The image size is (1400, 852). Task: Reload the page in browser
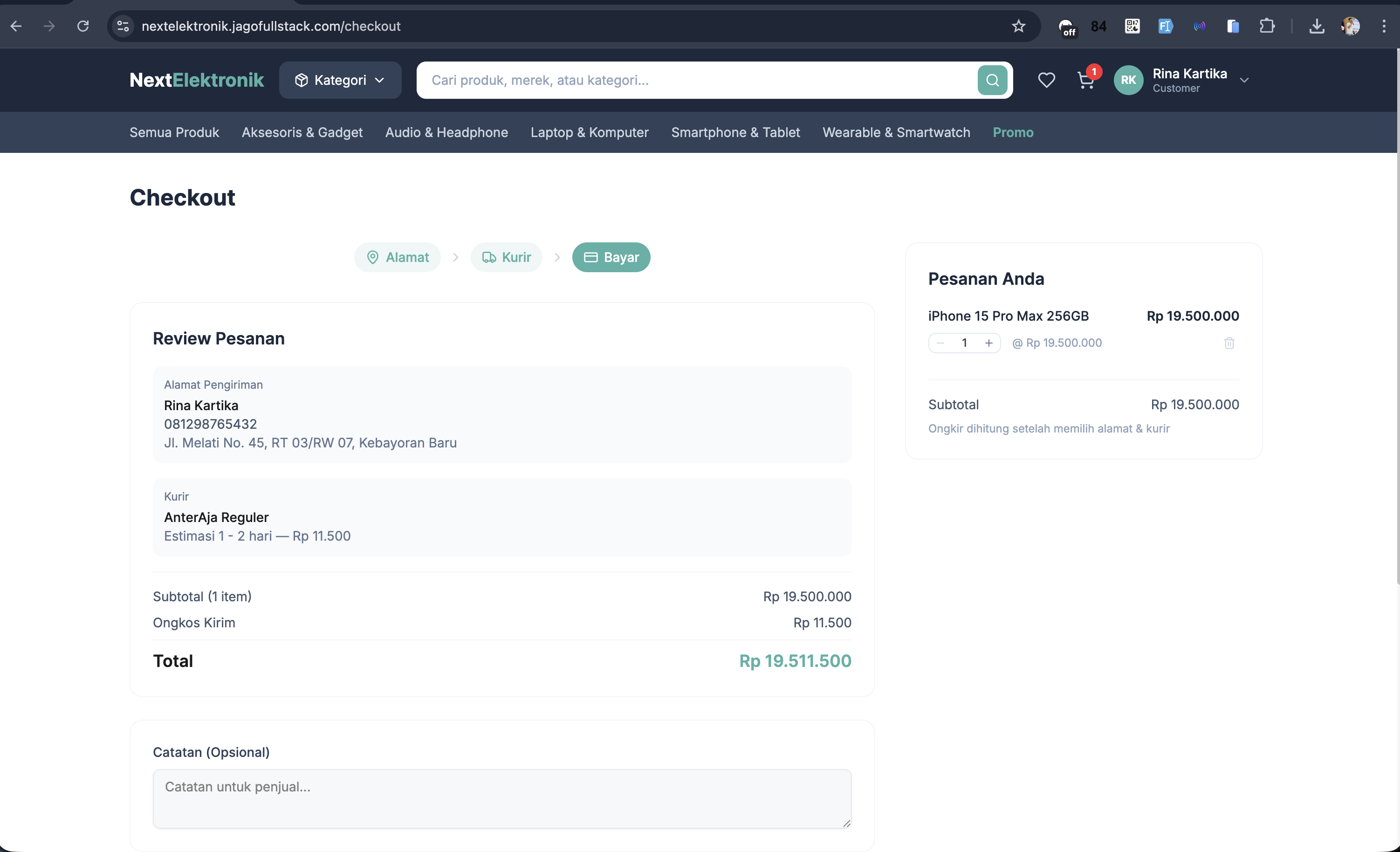tap(83, 26)
